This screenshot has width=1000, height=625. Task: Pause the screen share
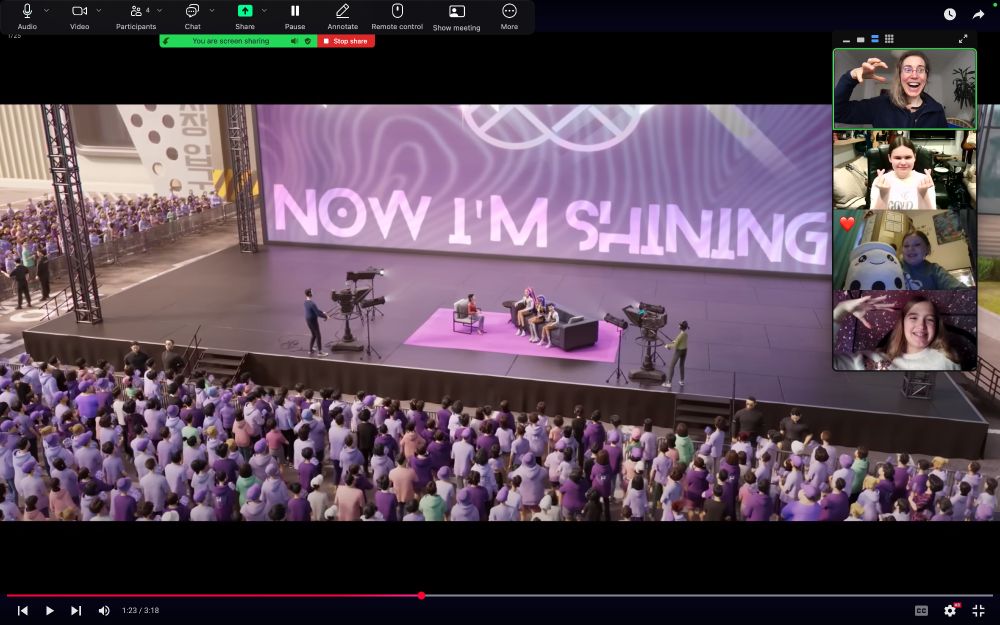point(295,11)
